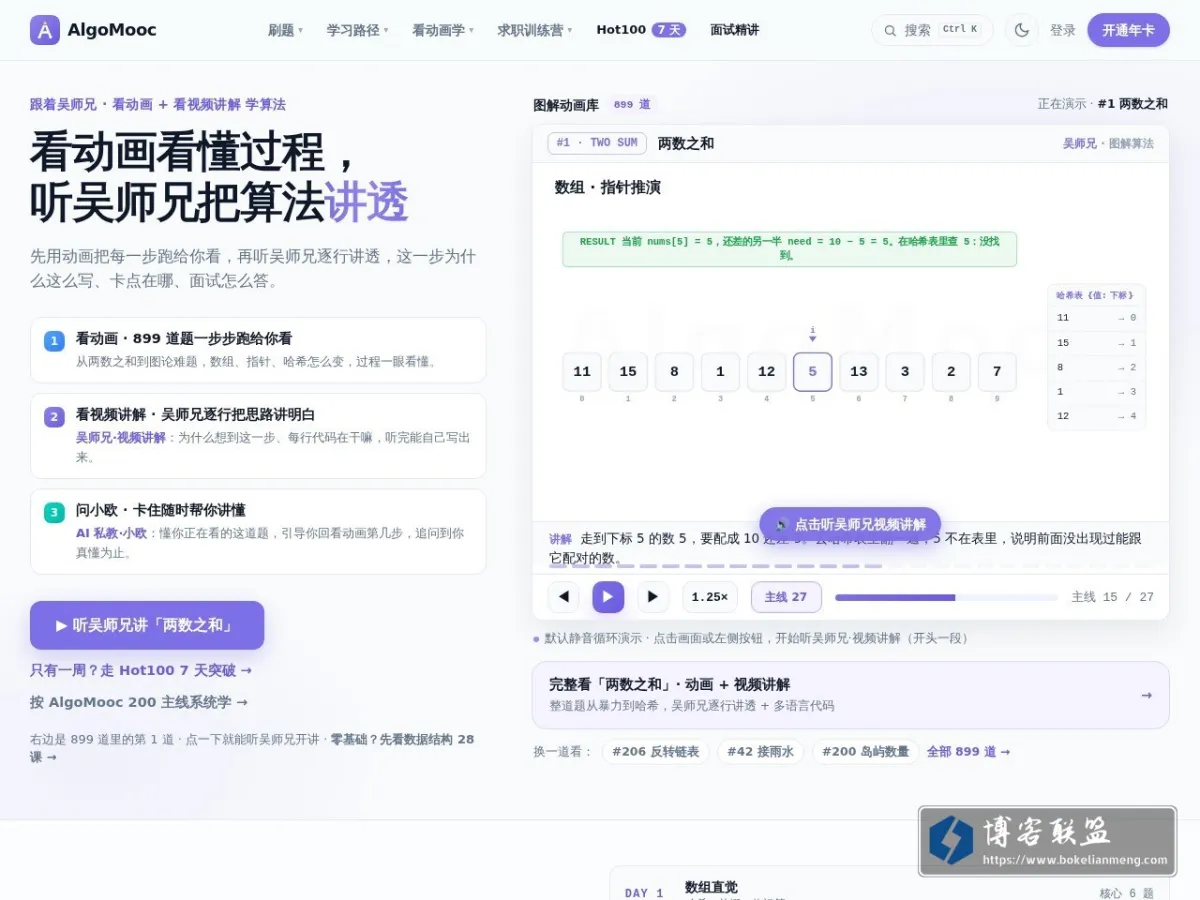
Task: Expand the 看动画学 dropdown menu
Action: pyautogui.click(x=443, y=30)
